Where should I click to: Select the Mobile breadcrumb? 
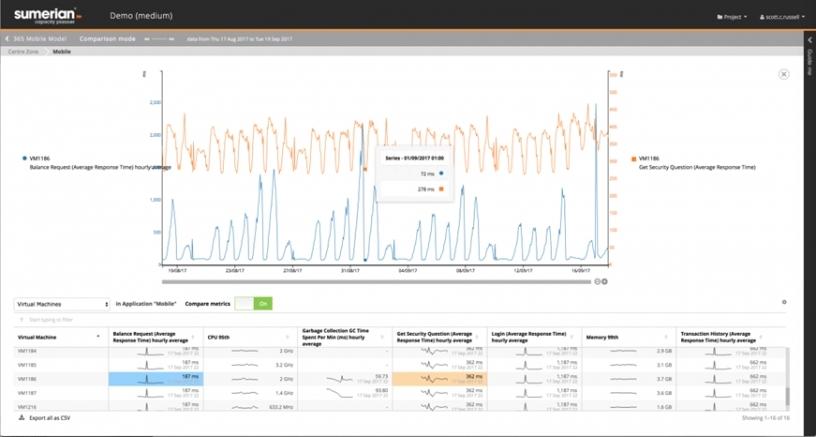[62, 51]
